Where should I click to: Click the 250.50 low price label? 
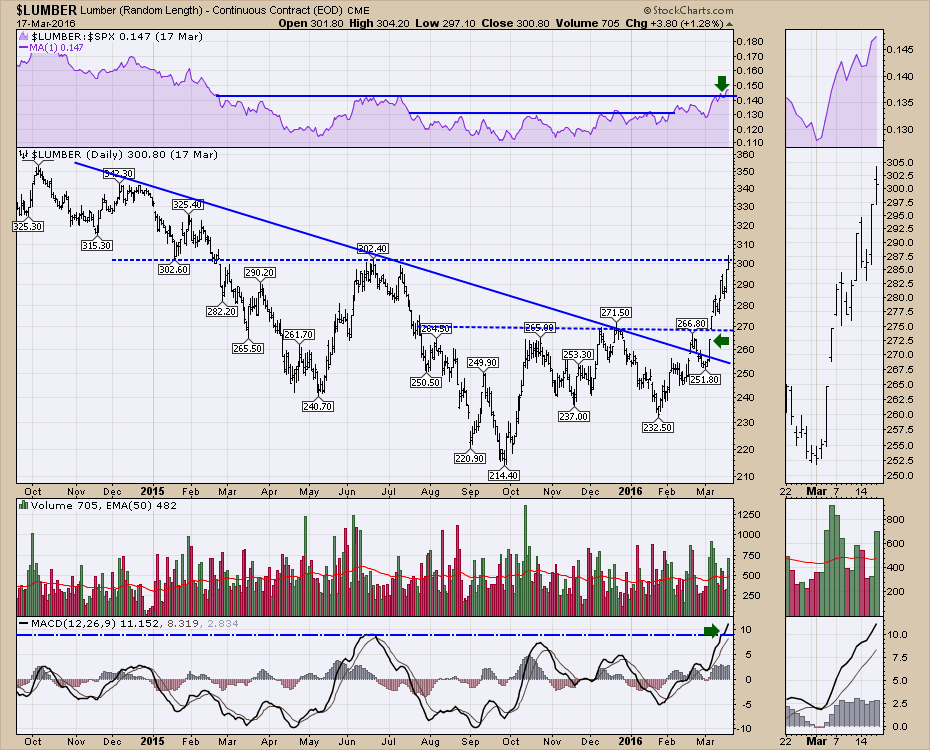[x=426, y=383]
